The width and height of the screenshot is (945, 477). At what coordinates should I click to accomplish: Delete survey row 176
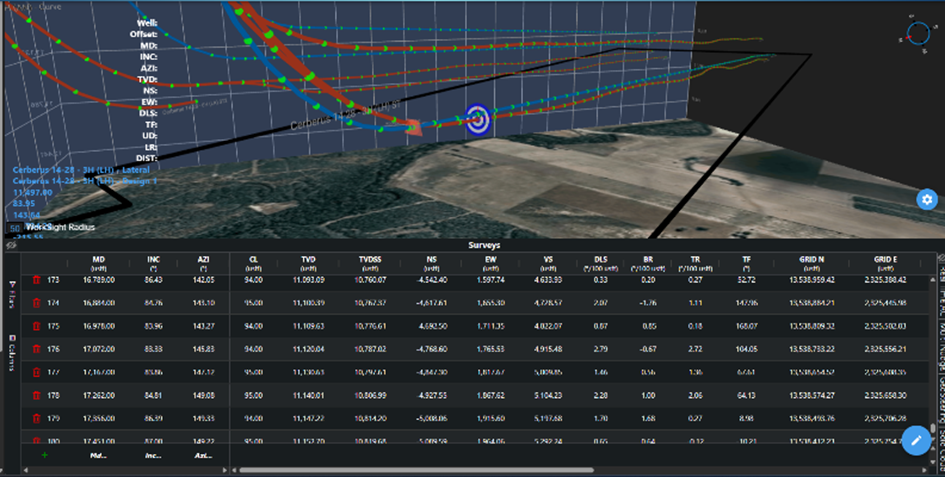(x=37, y=349)
